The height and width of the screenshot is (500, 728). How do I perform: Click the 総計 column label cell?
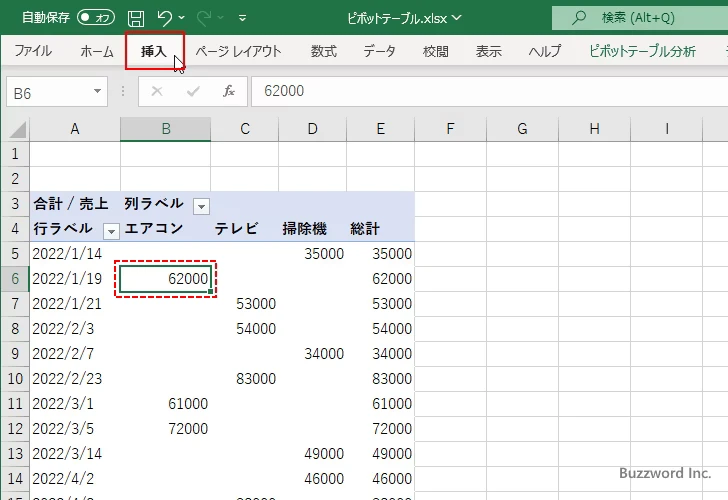380,229
